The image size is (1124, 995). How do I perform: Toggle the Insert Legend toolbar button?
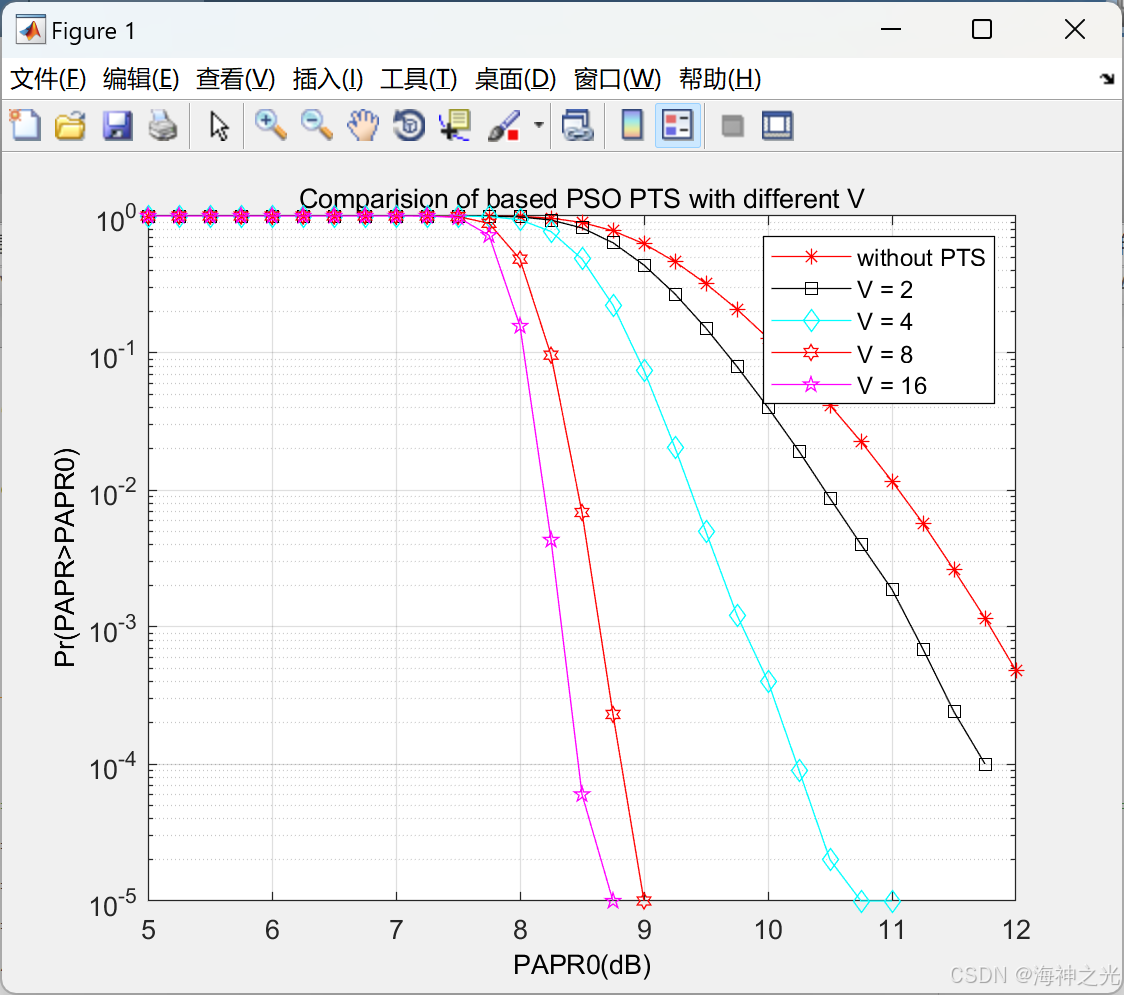pos(677,125)
